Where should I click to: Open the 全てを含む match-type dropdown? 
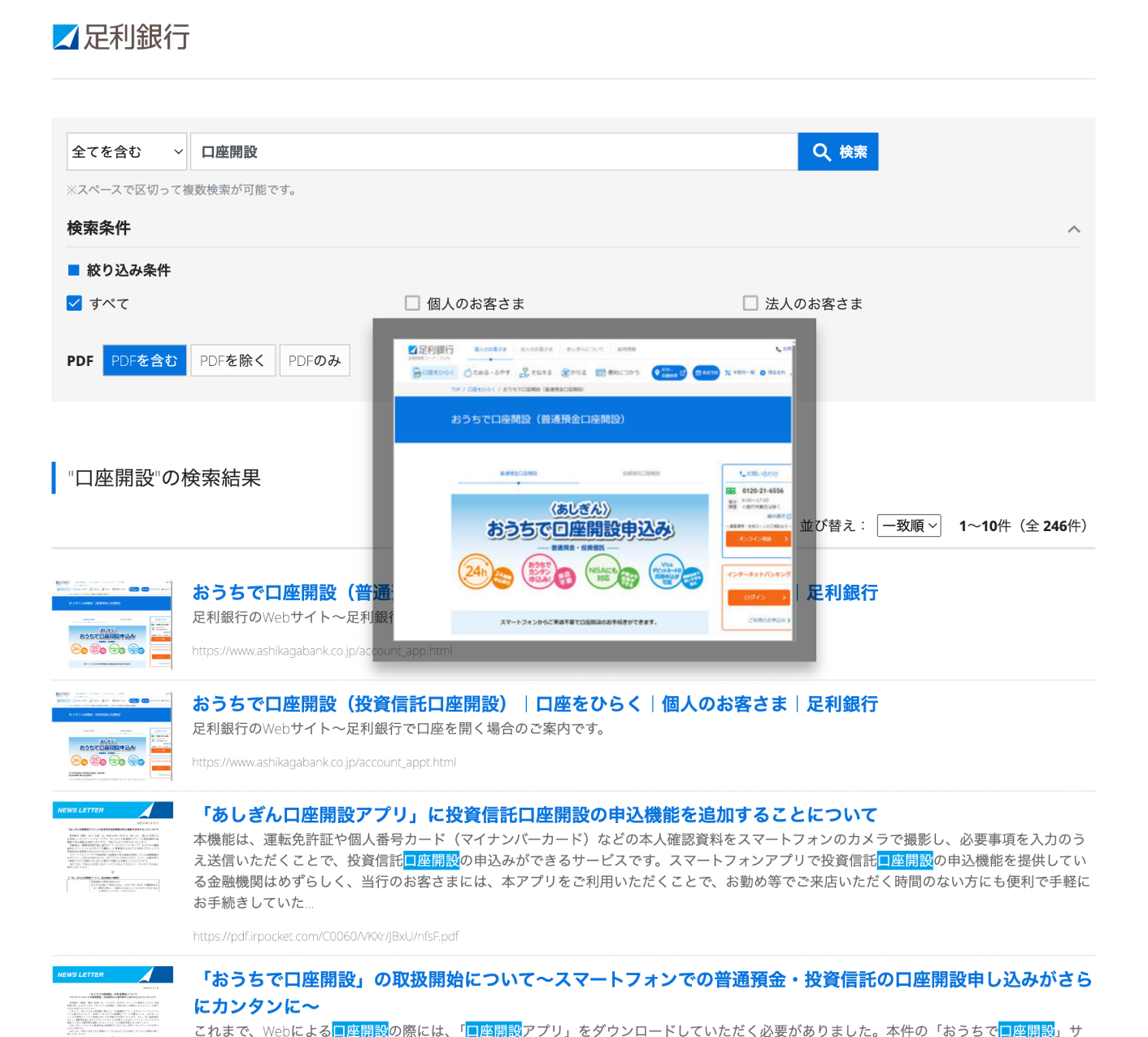[127, 152]
